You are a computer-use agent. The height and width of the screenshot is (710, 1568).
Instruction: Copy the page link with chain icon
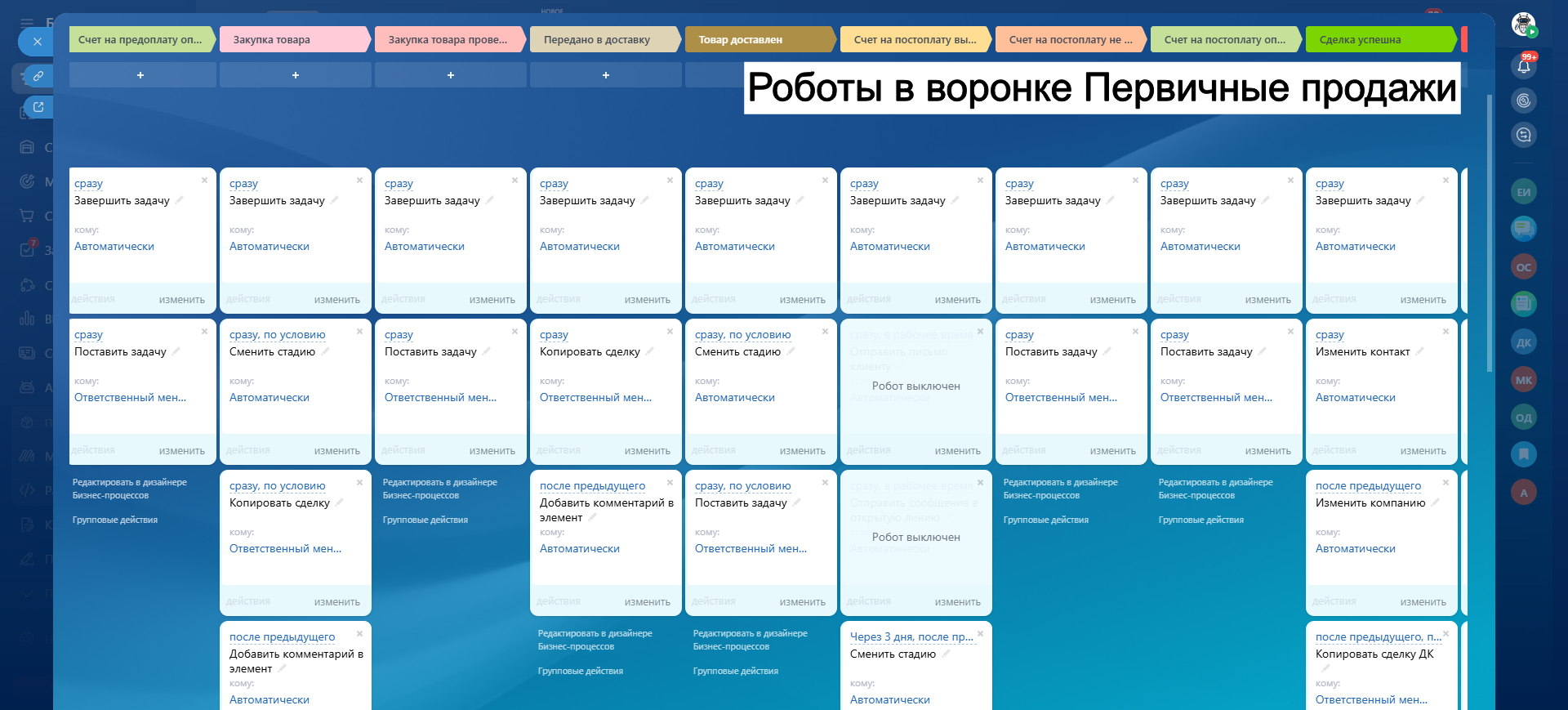pyautogui.click(x=38, y=76)
